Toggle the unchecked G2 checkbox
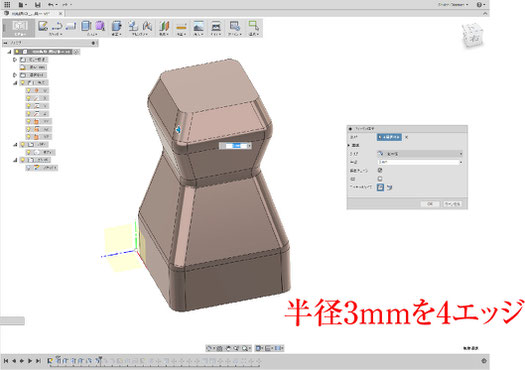This screenshot has height=370, width=525. [380, 179]
